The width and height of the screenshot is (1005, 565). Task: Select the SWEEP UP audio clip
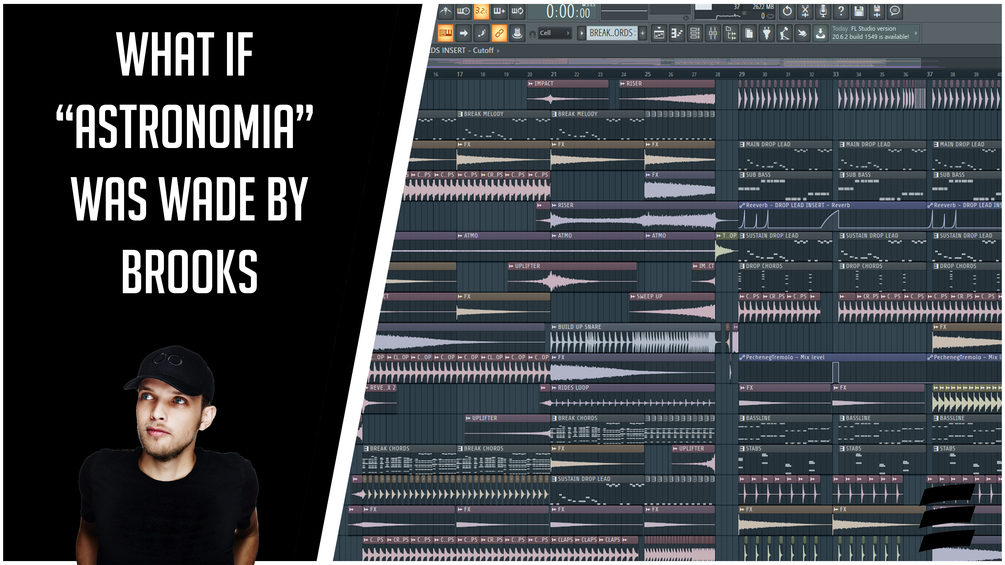click(672, 307)
